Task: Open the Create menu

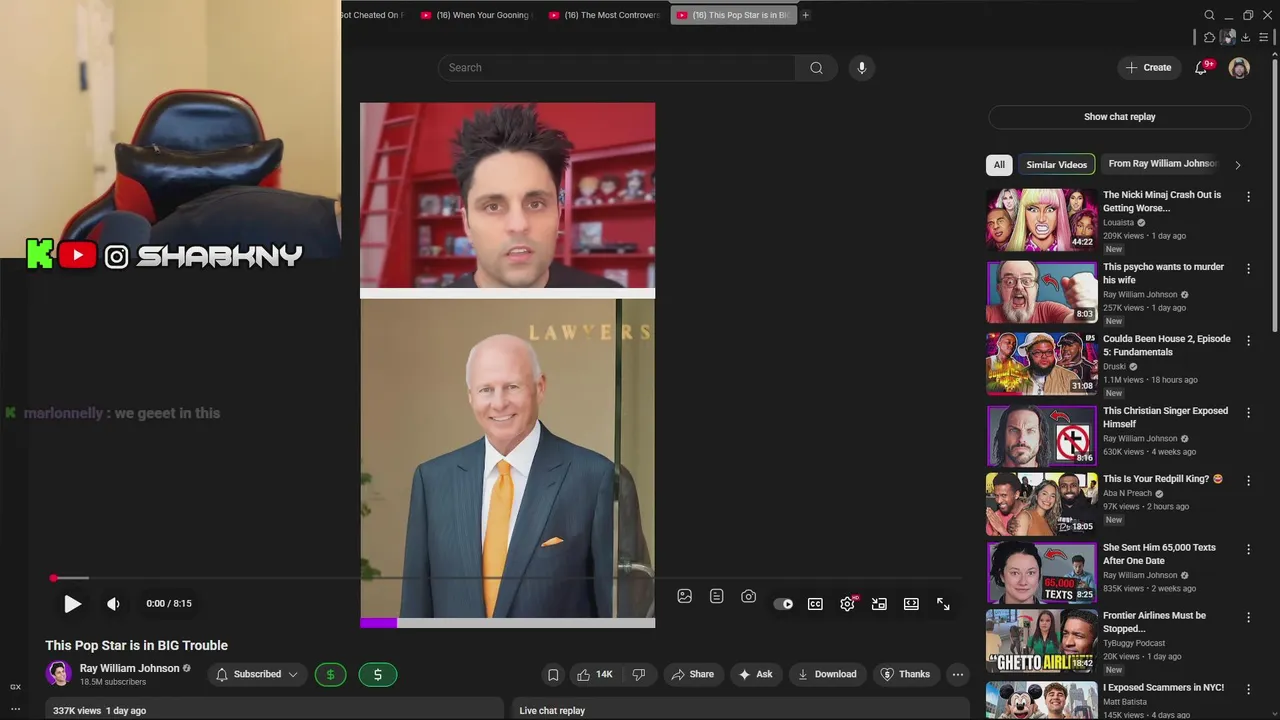Action: point(1148,68)
